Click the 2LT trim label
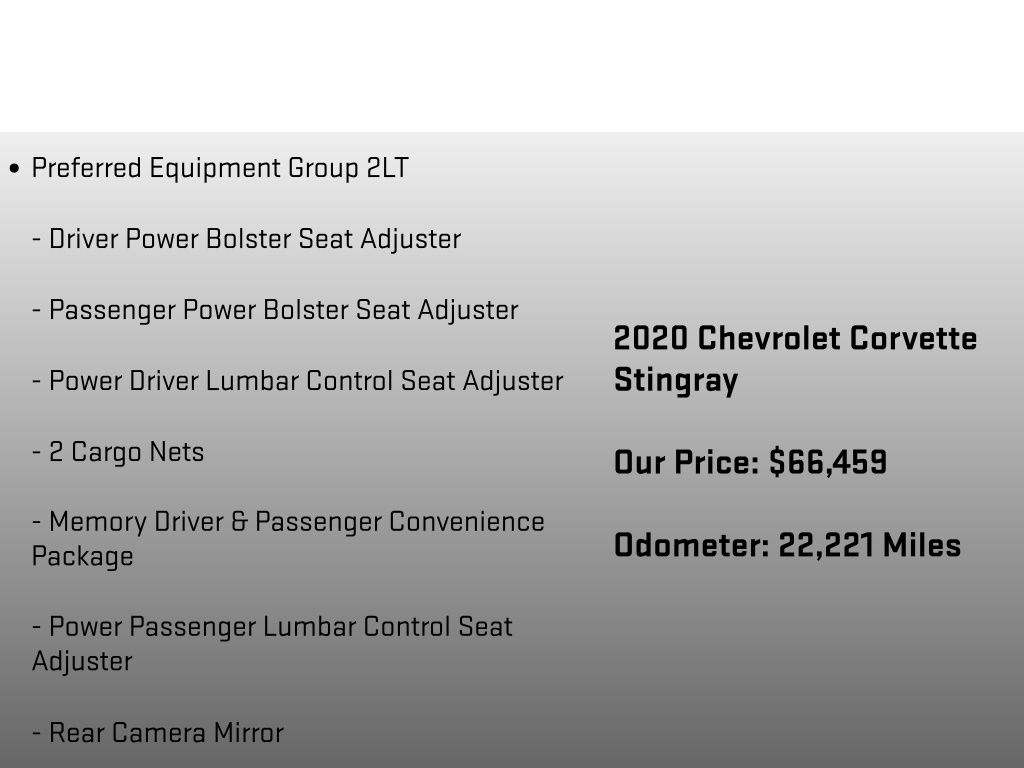The image size is (1024, 768). coord(387,168)
